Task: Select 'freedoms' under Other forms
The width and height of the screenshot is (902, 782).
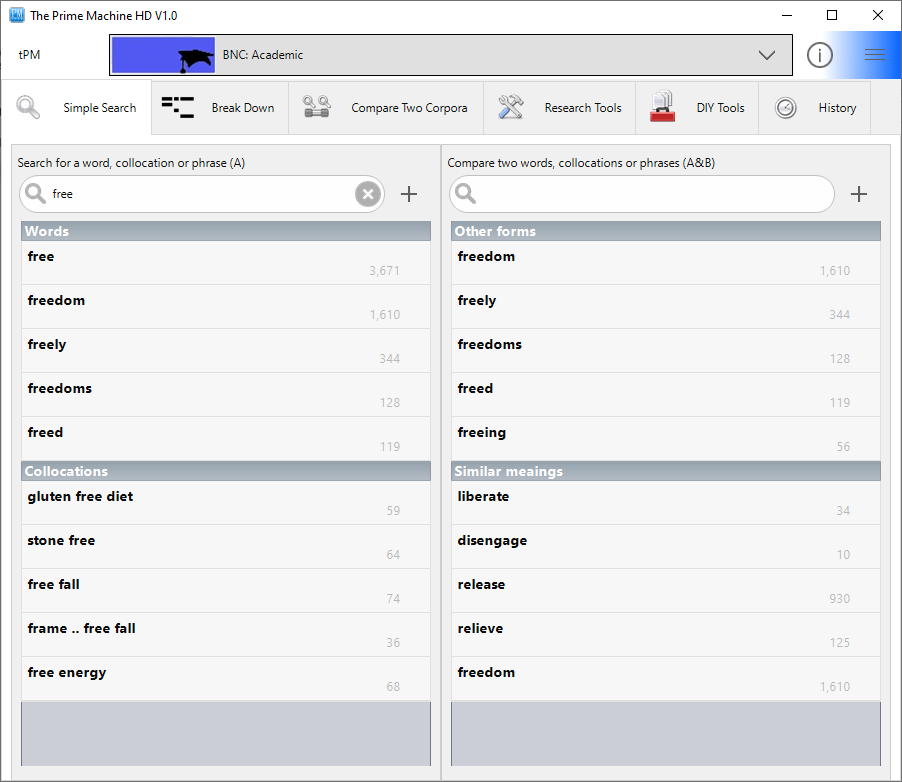Action: (x=666, y=351)
